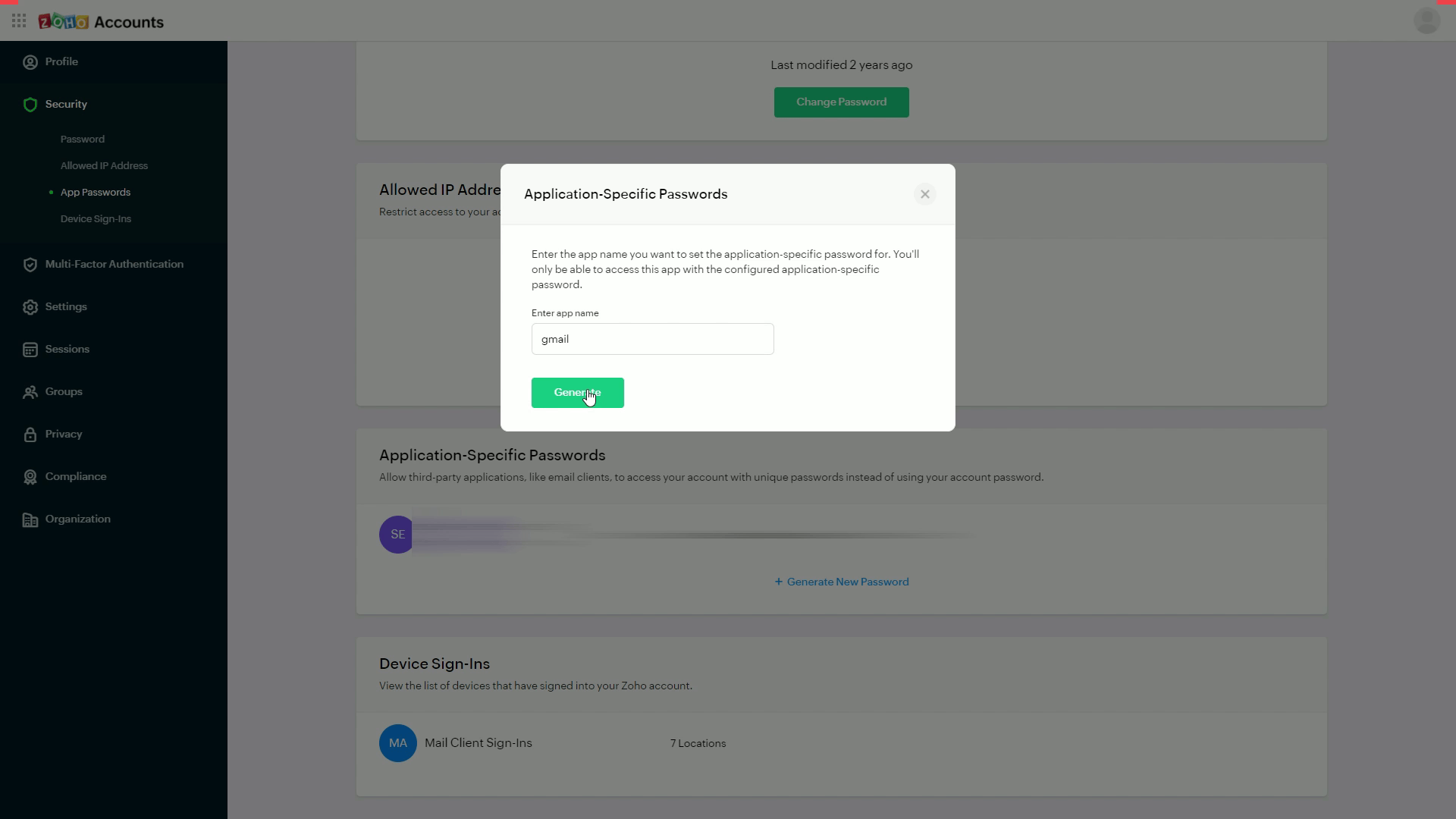Click the Sessions calendar icon
The height and width of the screenshot is (819, 1456).
[30, 350]
